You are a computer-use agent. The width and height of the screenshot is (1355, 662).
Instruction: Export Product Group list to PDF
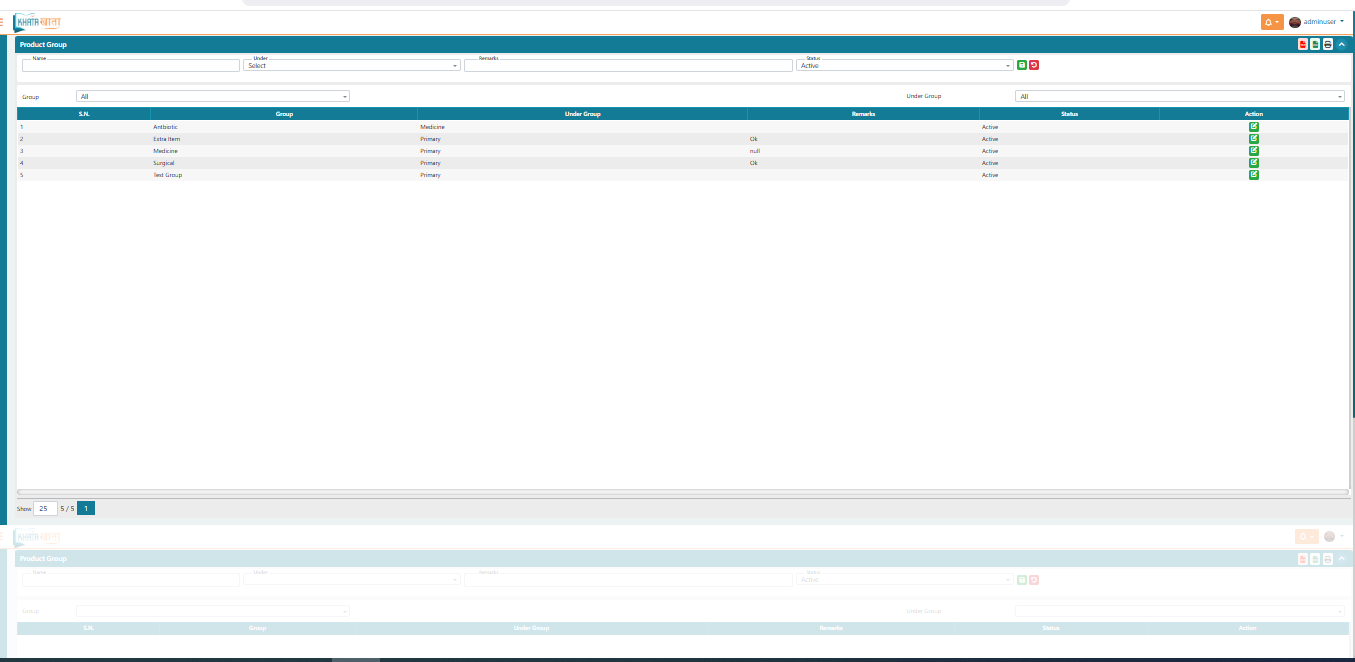[1303, 44]
